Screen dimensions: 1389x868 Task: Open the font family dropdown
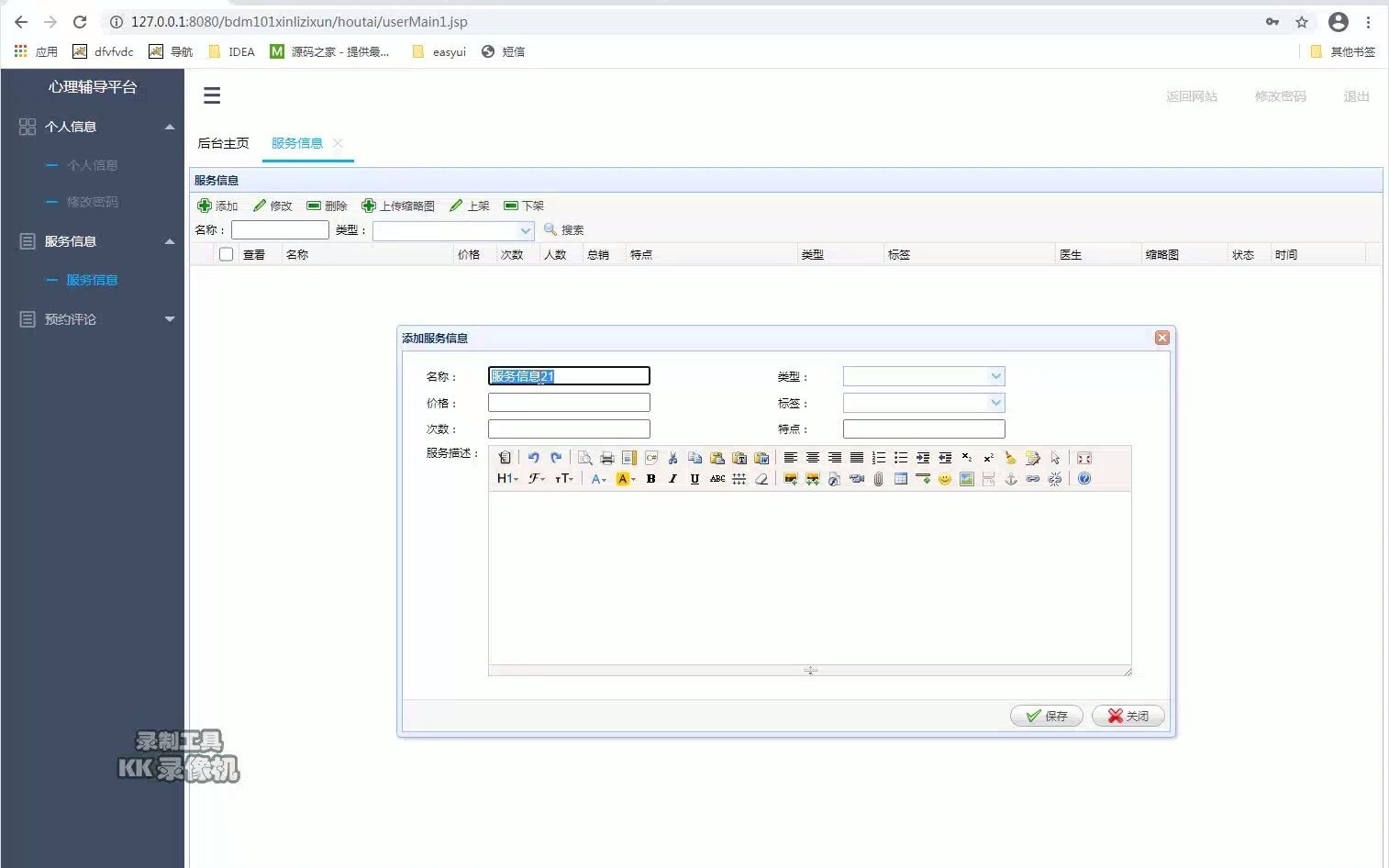pos(537,479)
